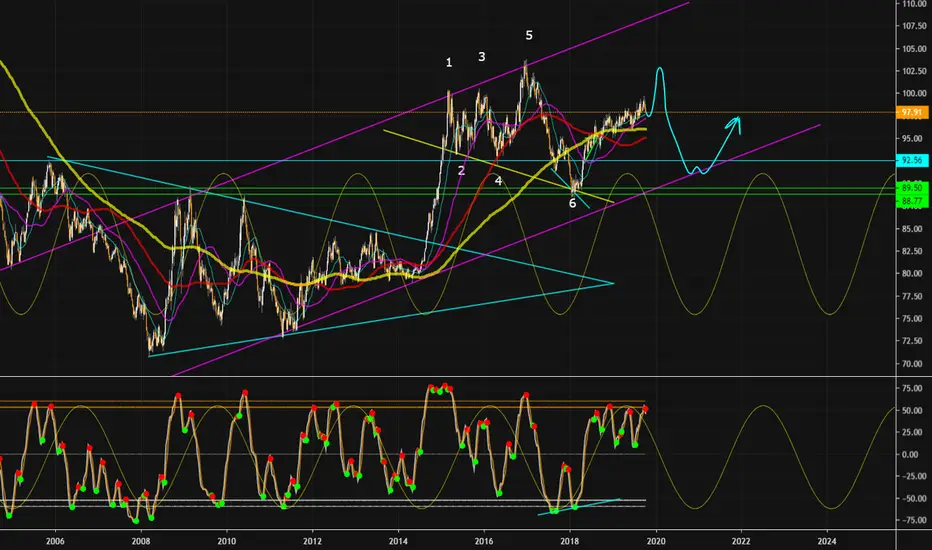The height and width of the screenshot is (550, 932).
Task: Click the 2016 label on time axis
Action: point(484,541)
